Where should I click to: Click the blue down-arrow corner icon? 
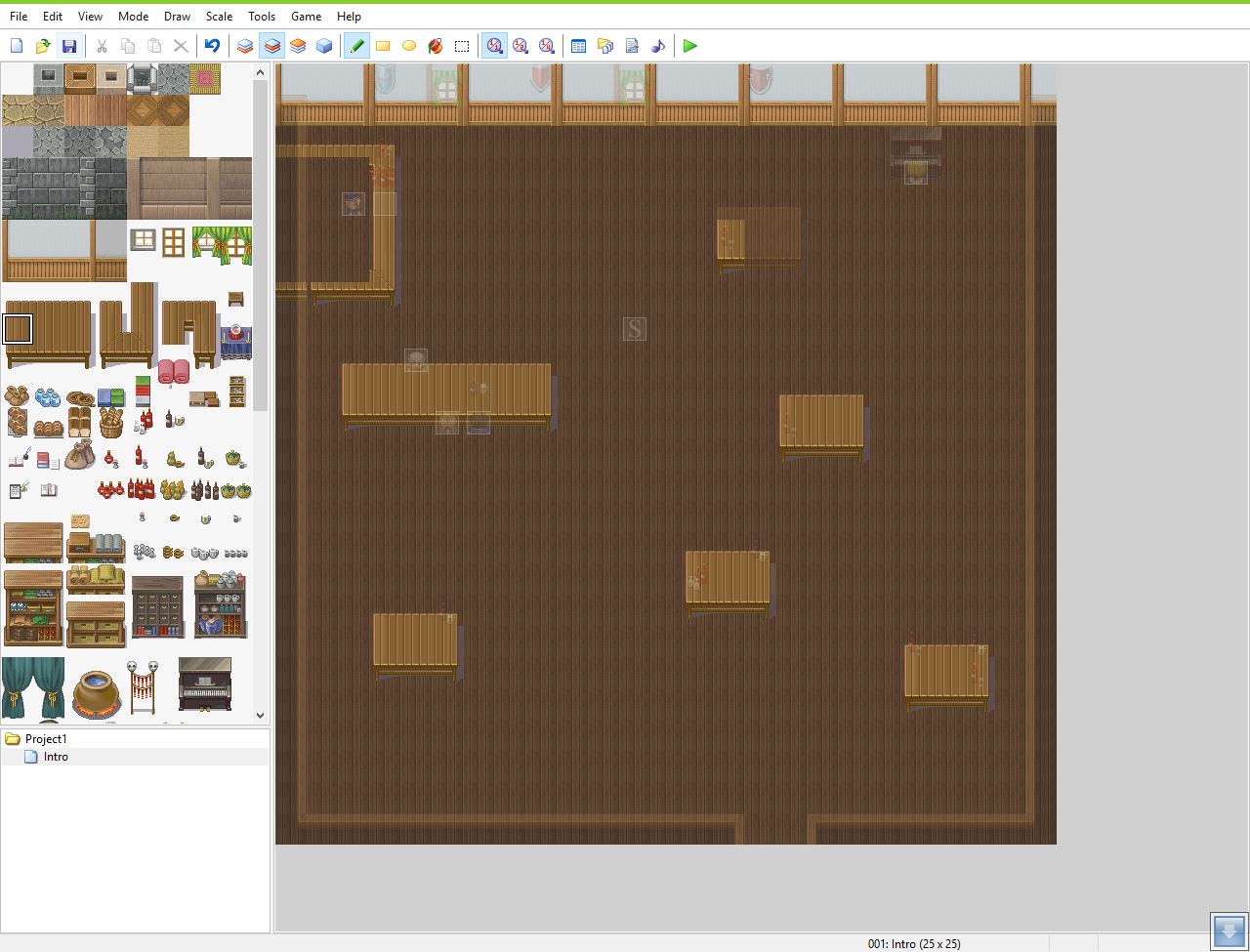1229,931
